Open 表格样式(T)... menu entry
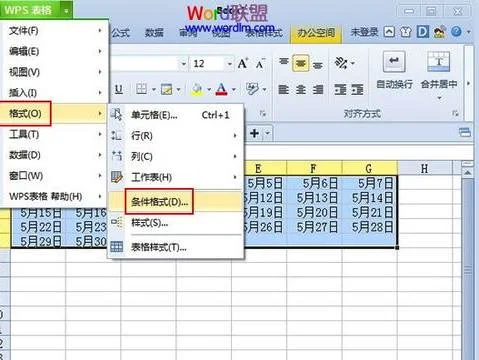The height and width of the screenshot is (360, 479). coord(176,247)
